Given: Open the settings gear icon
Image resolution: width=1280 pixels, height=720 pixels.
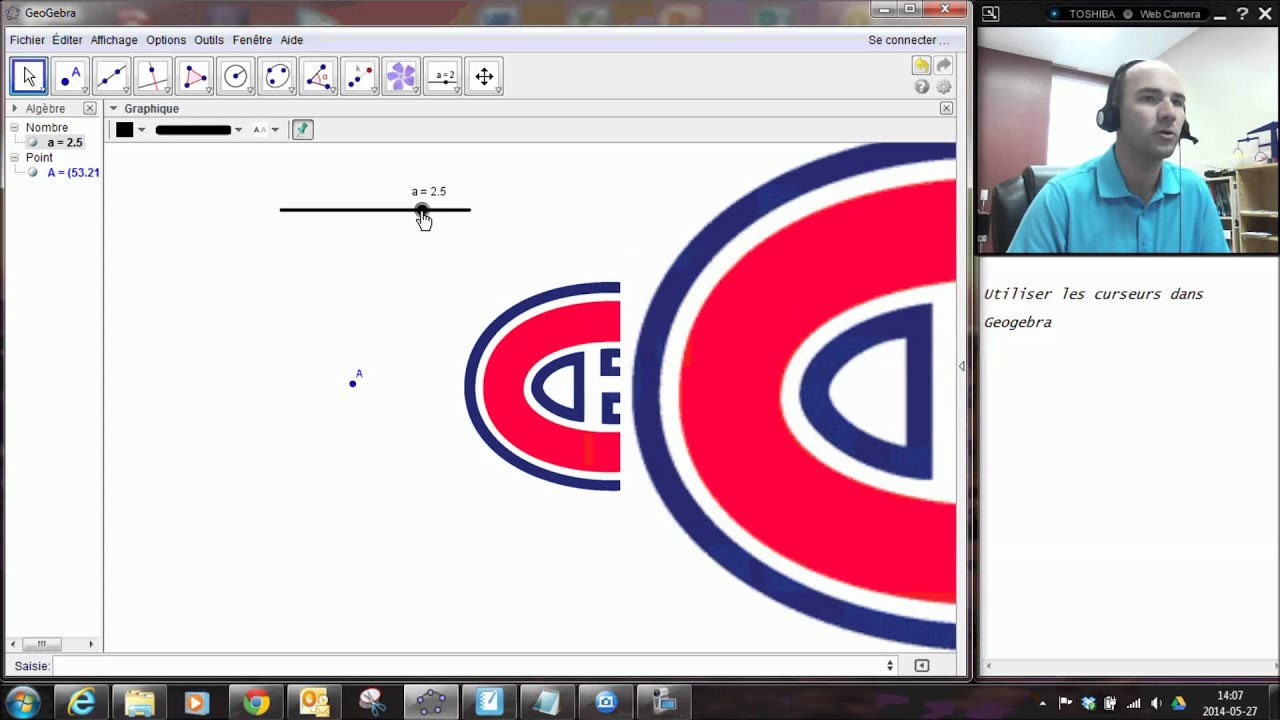Looking at the screenshot, I should click(943, 87).
